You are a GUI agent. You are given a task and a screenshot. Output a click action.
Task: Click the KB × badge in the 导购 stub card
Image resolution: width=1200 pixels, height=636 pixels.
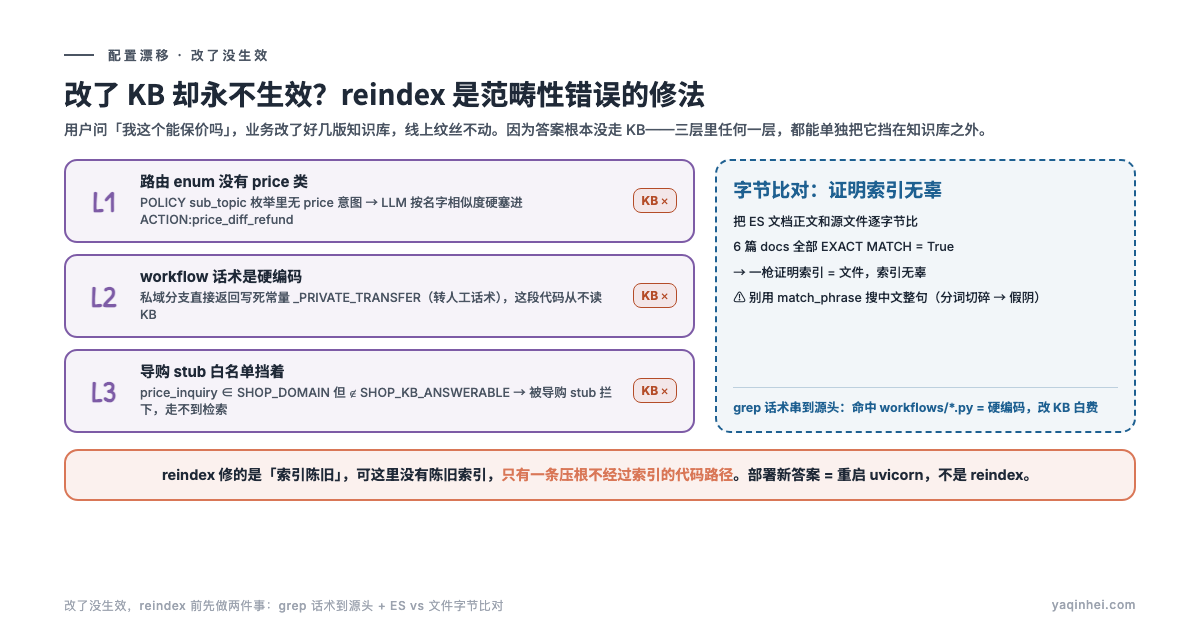655,391
